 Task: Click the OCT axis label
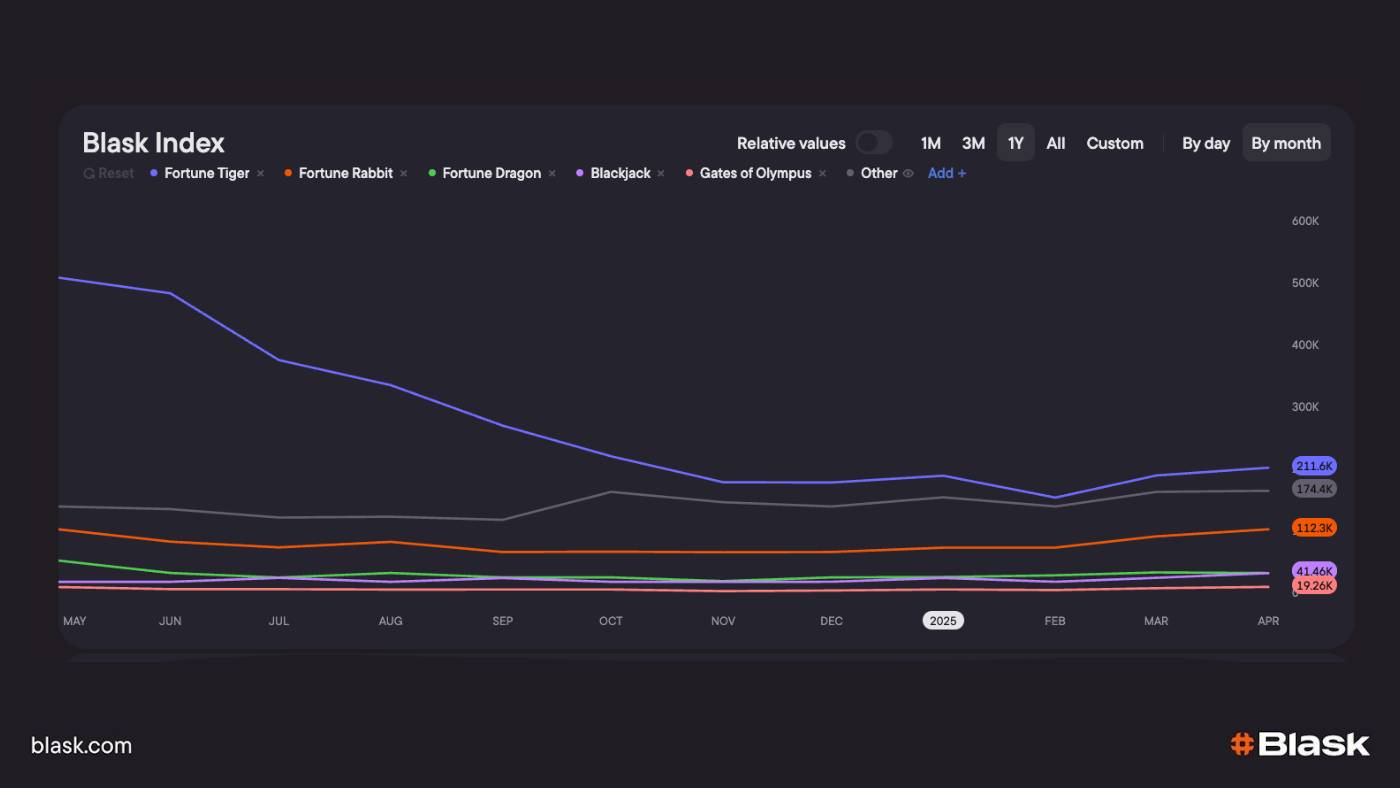[x=611, y=621]
